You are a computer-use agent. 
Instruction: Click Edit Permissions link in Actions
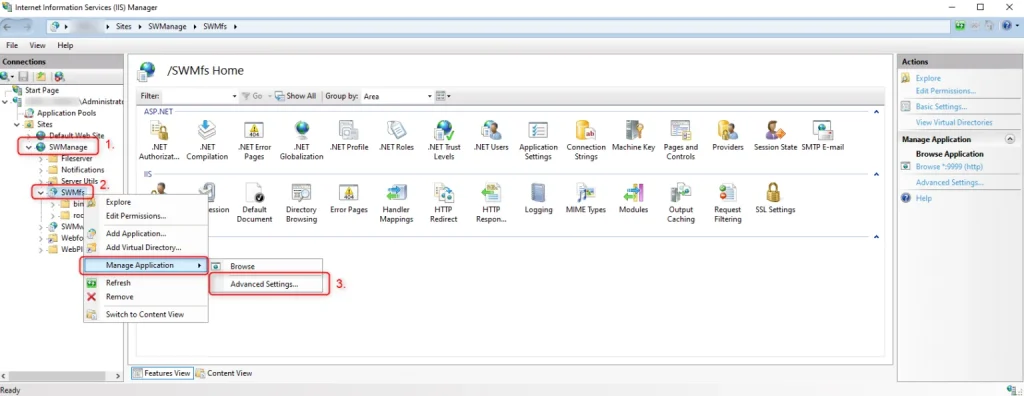(946, 91)
